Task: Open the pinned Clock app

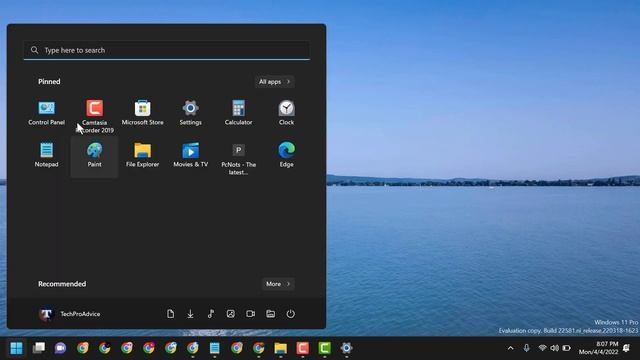Action: (286, 113)
